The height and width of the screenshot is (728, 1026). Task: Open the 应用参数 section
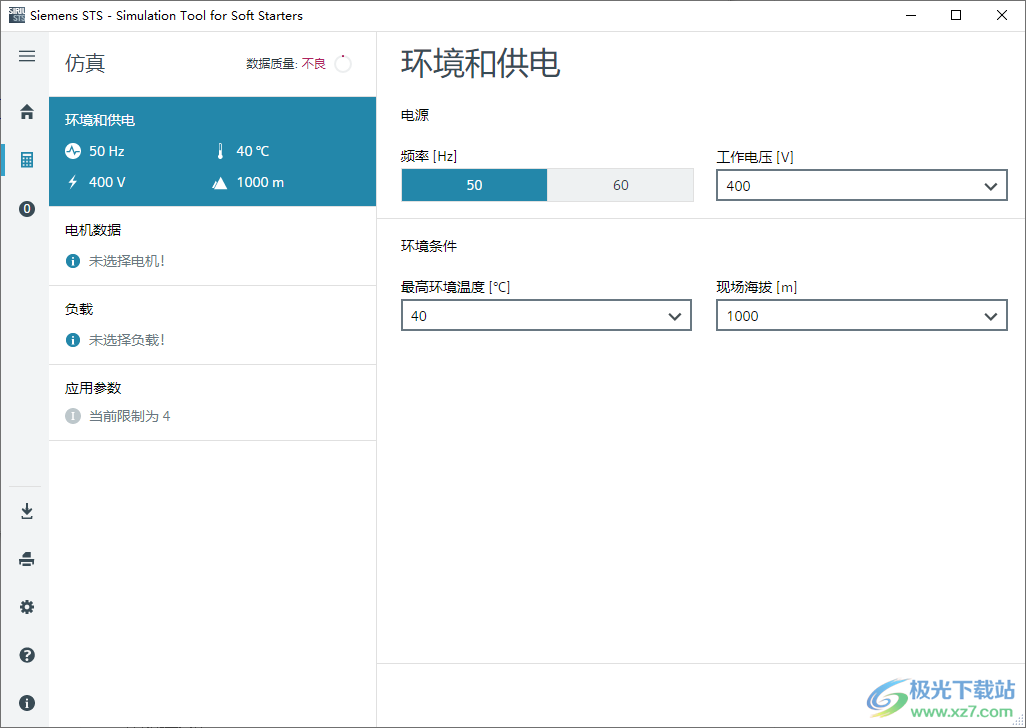[213, 402]
